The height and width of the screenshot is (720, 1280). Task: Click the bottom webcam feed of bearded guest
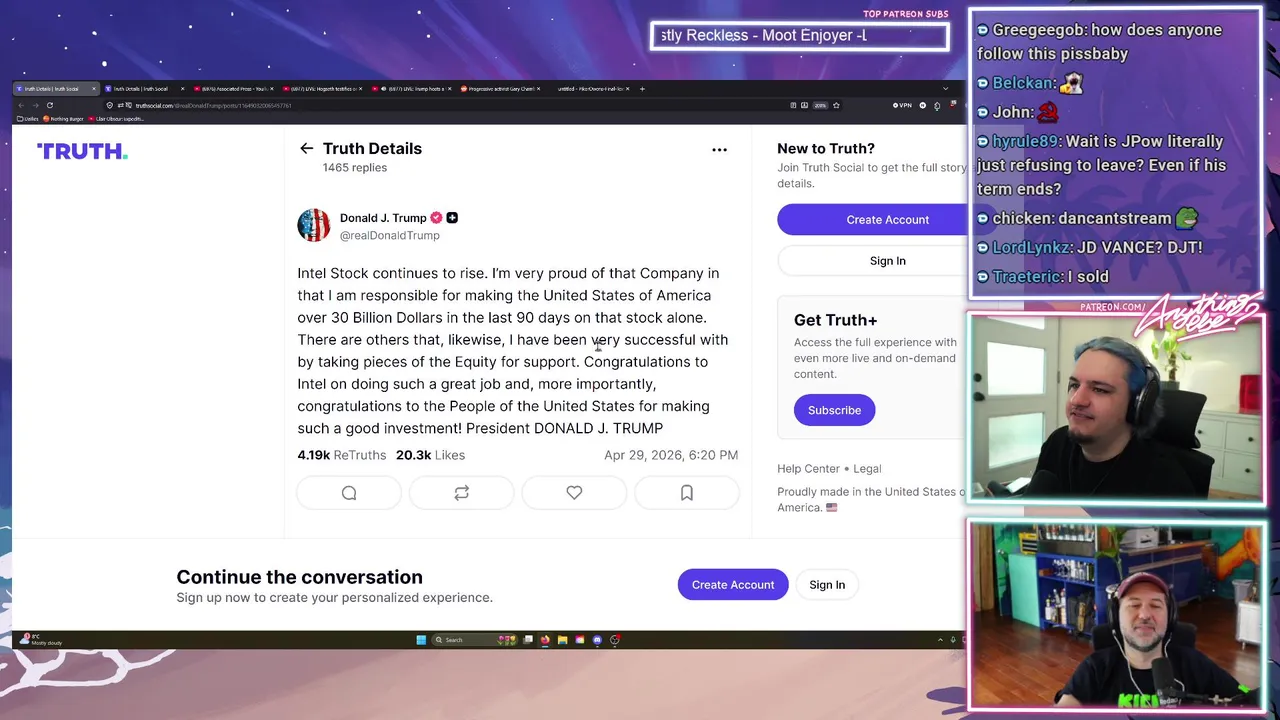pos(1116,615)
